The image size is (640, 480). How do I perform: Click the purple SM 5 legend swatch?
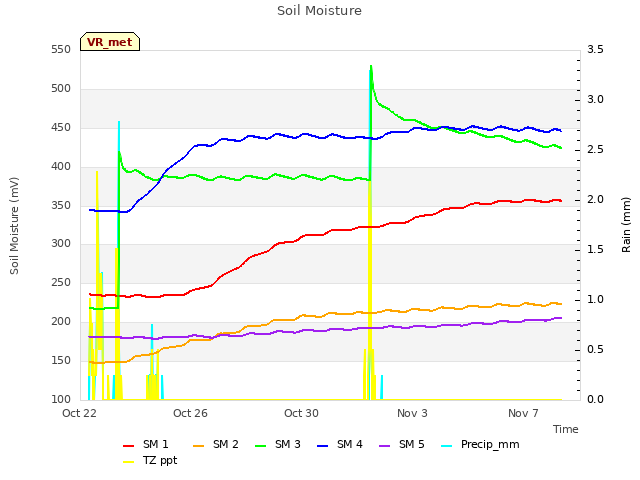point(385,446)
